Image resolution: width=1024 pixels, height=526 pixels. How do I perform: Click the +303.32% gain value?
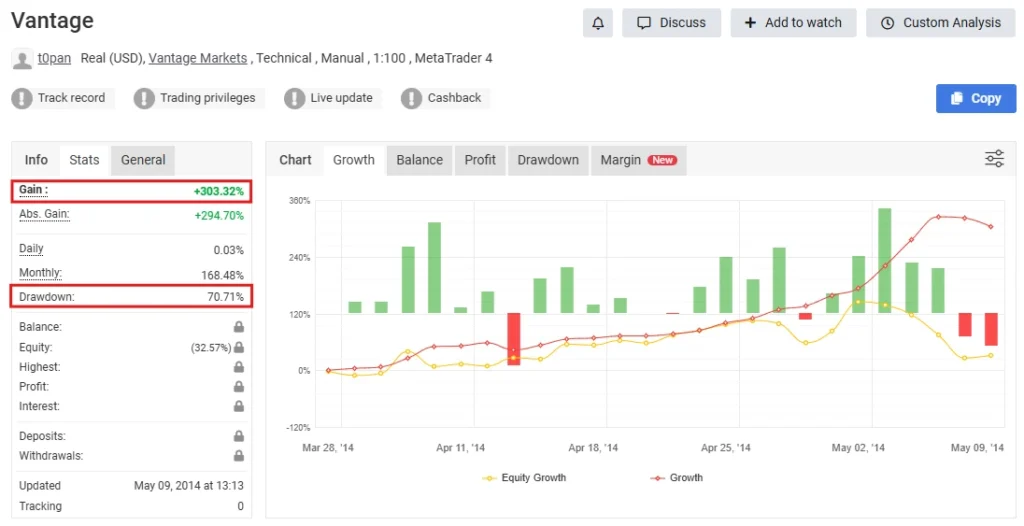coord(219,191)
